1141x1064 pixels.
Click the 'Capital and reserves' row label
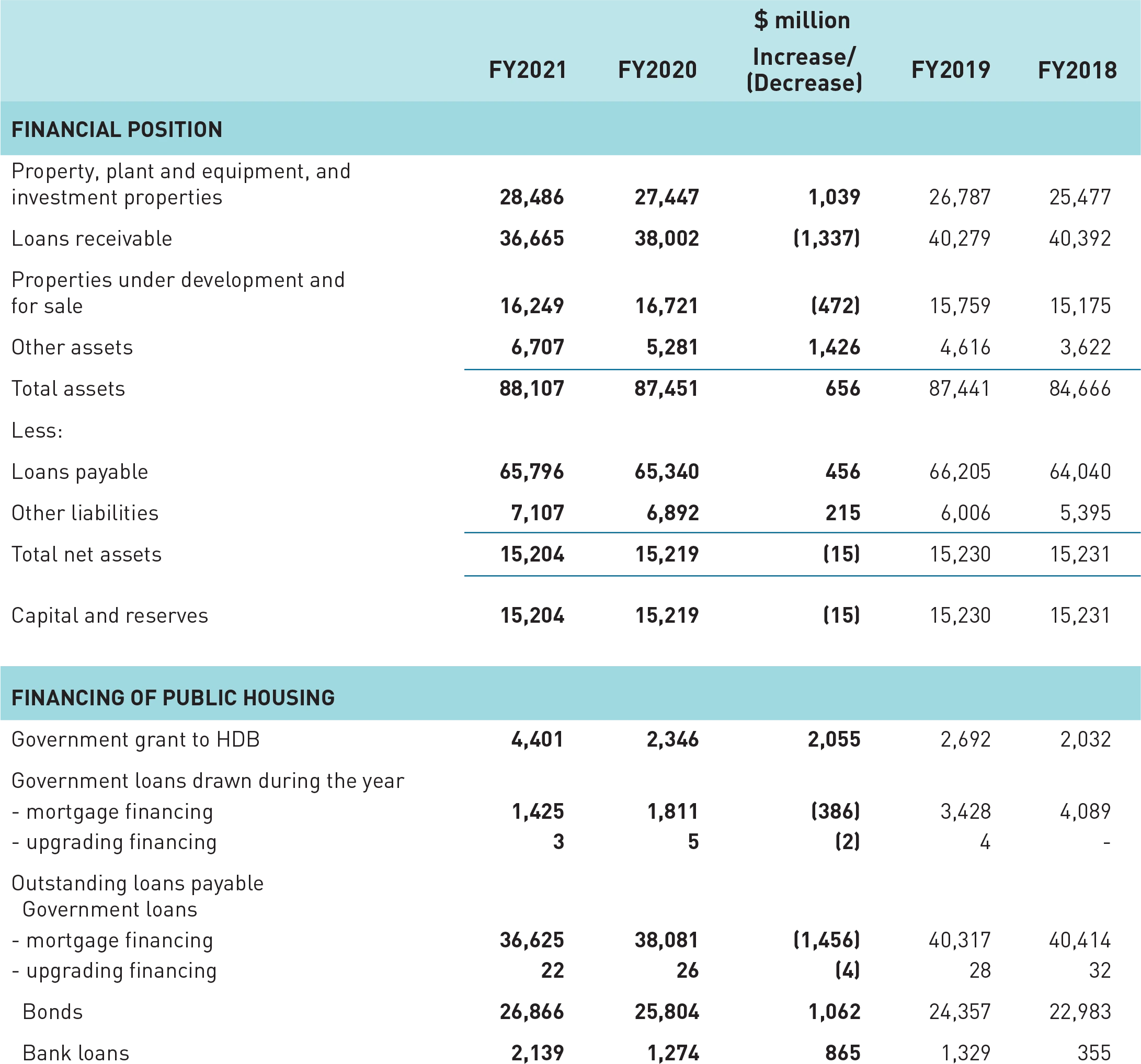click(110, 615)
